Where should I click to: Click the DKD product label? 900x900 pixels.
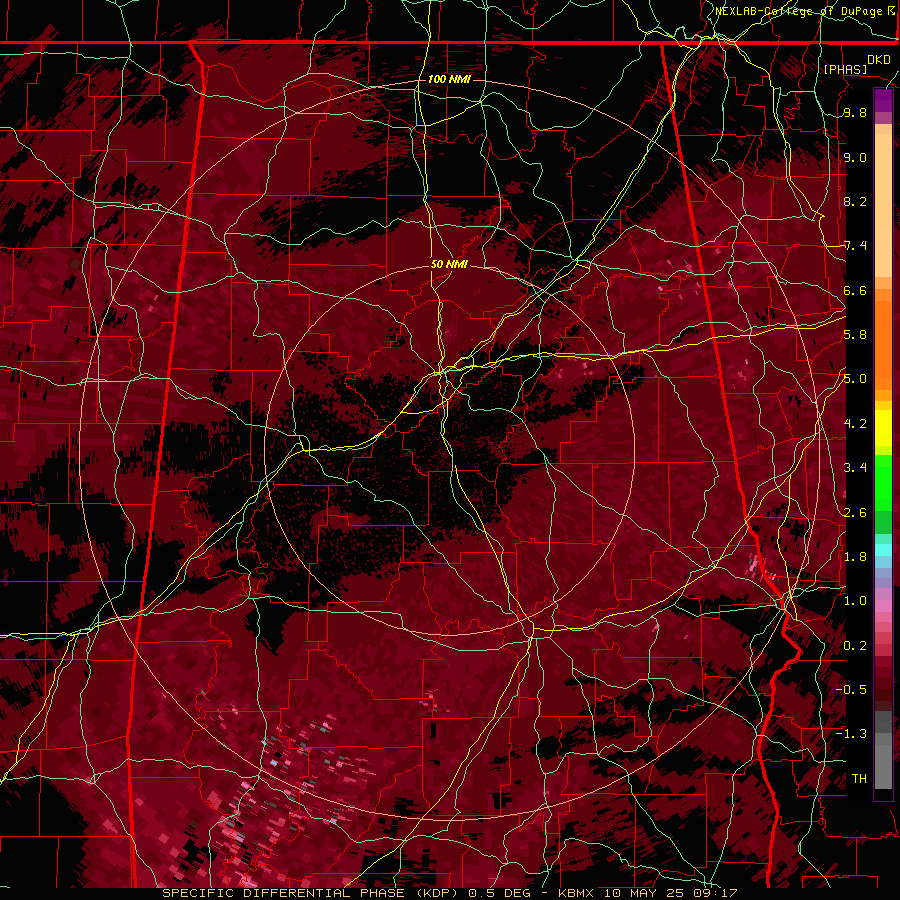tap(879, 60)
